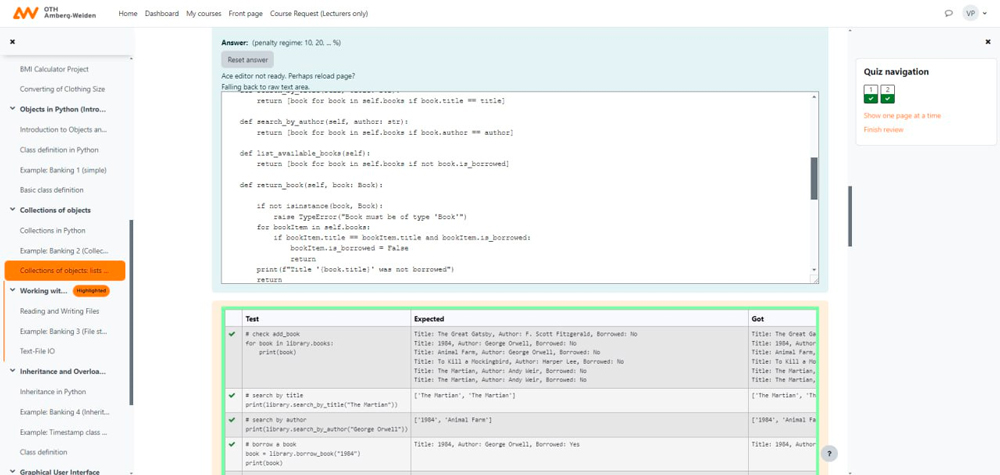Viewport: 1000px width, 475px height.
Task: Open the messages chat bubble icon
Action: click(948, 14)
